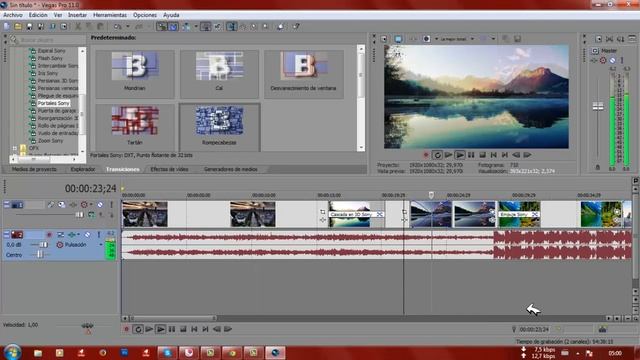Click the video track 1 bypass motion blur icon
Image resolution: width=640 pixels, height=360 pixels.
51,204
